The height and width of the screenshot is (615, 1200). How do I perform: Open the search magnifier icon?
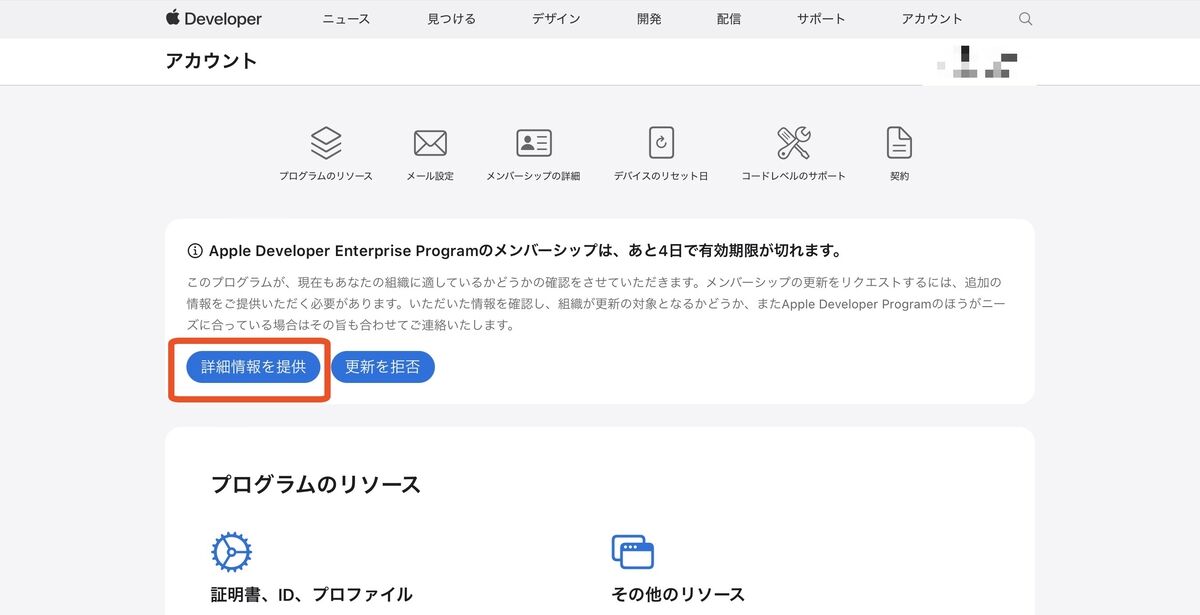click(x=1025, y=19)
